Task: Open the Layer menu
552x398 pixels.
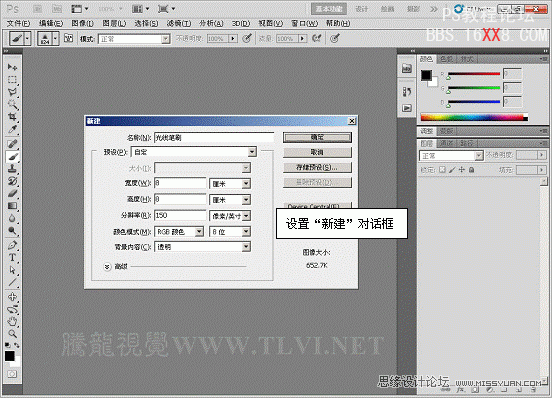Action: 114,23
